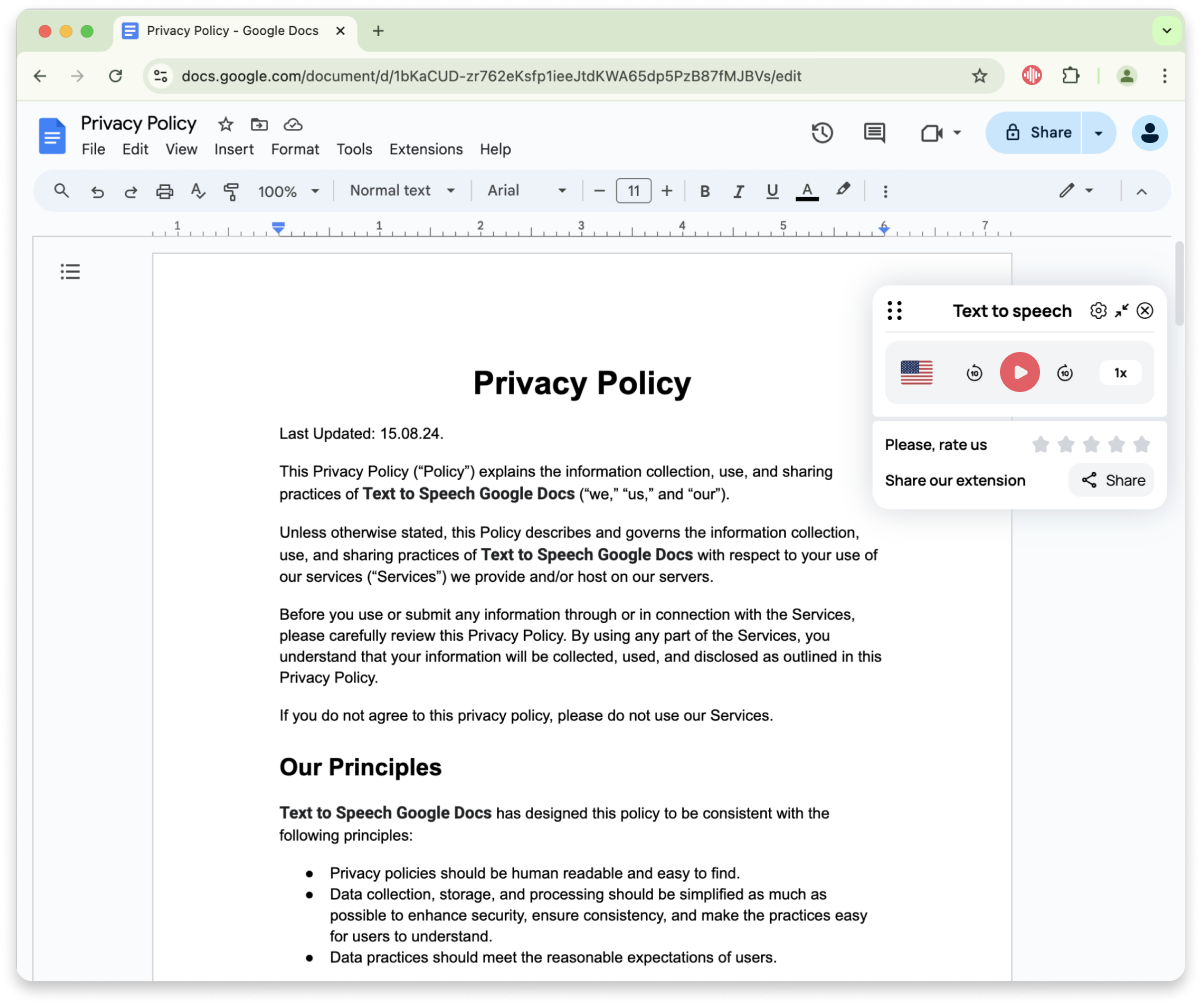Choose the US flag voice language
This screenshot has width=1201, height=1005.
[916, 373]
